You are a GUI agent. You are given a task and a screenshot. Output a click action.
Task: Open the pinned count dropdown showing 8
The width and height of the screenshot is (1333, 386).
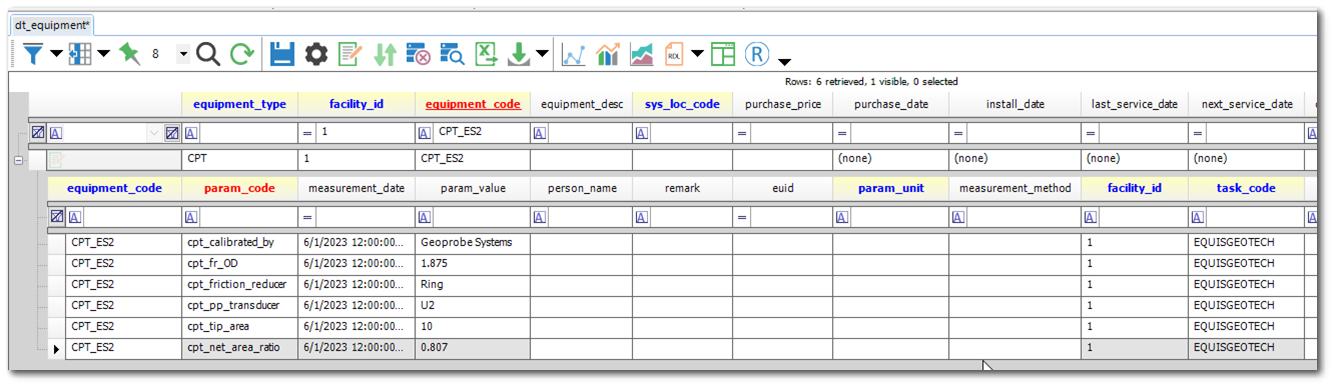coord(183,54)
